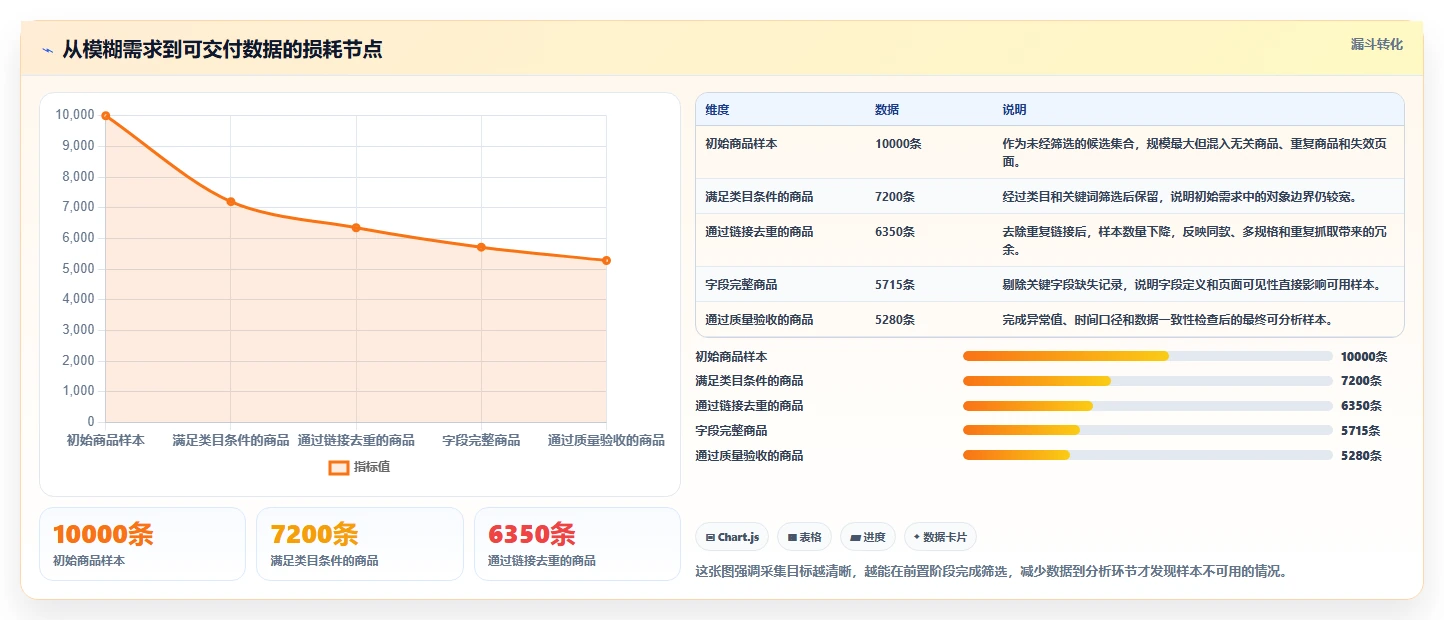Click the title 从模糊需求到可交付数据的损耗节点
This screenshot has height=620, width=1444.
(222, 50)
